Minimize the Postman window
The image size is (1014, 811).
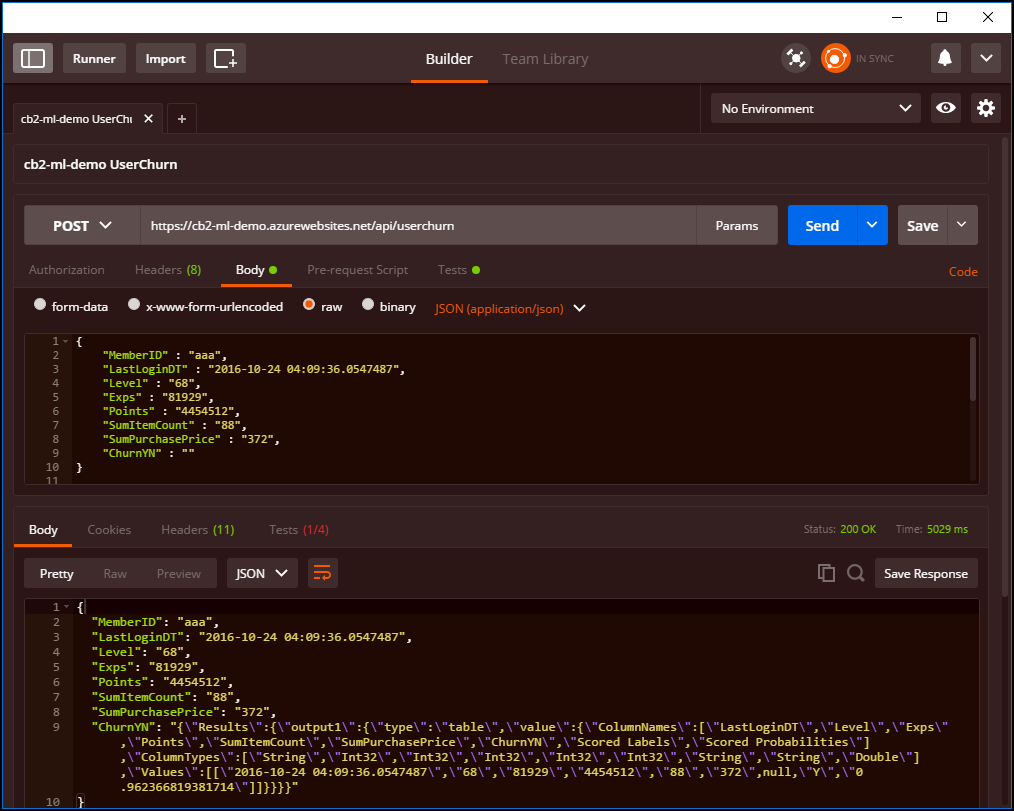coord(896,17)
